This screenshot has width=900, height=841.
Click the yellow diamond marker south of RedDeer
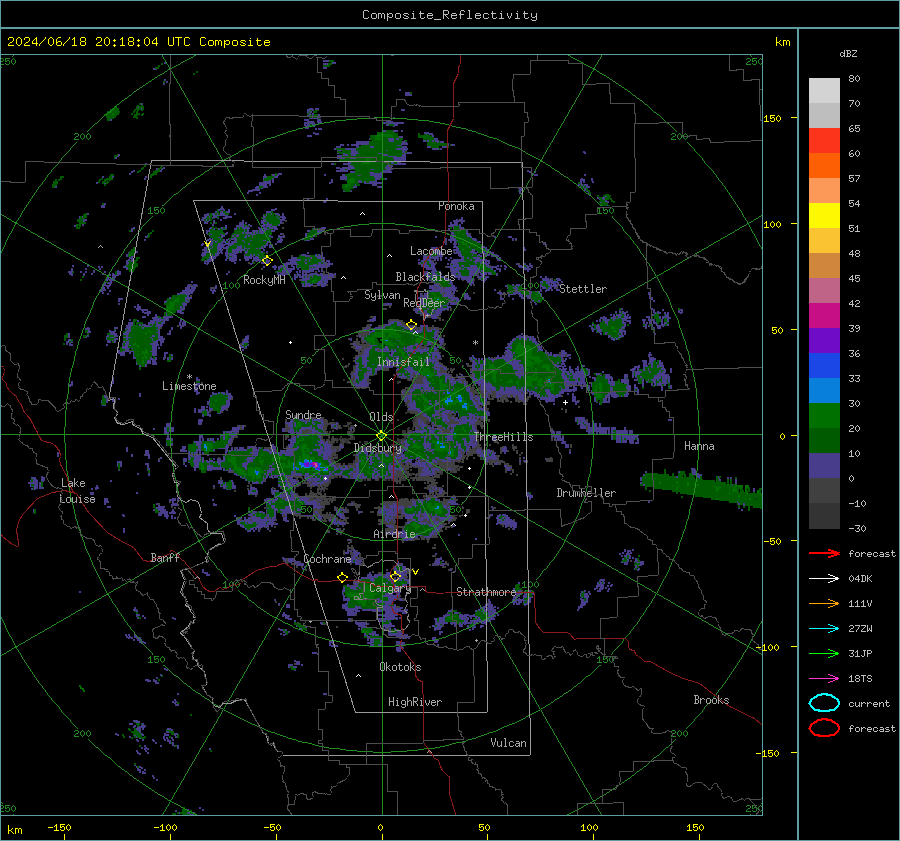411,325
